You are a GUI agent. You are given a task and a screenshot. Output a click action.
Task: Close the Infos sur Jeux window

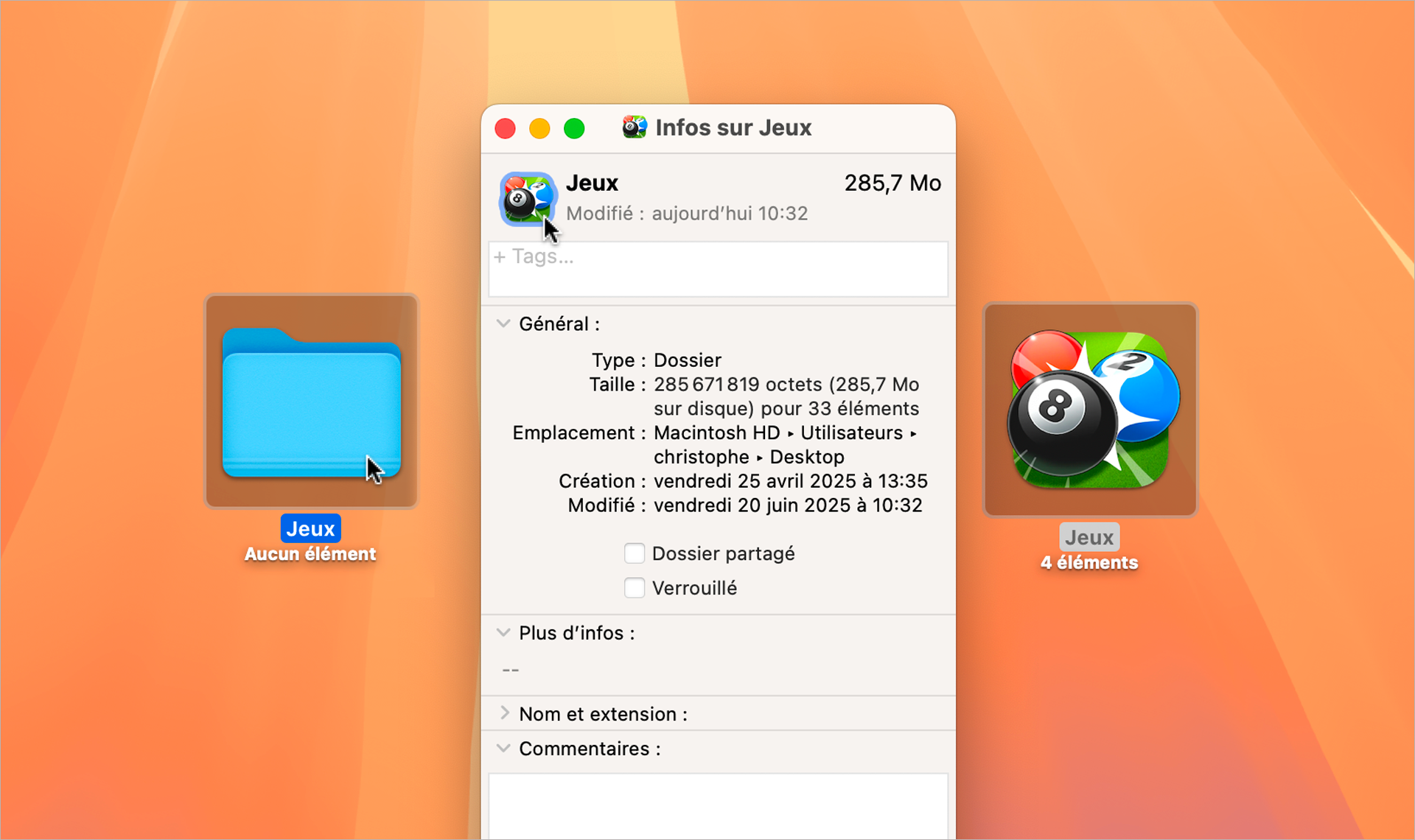pos(506,128)
